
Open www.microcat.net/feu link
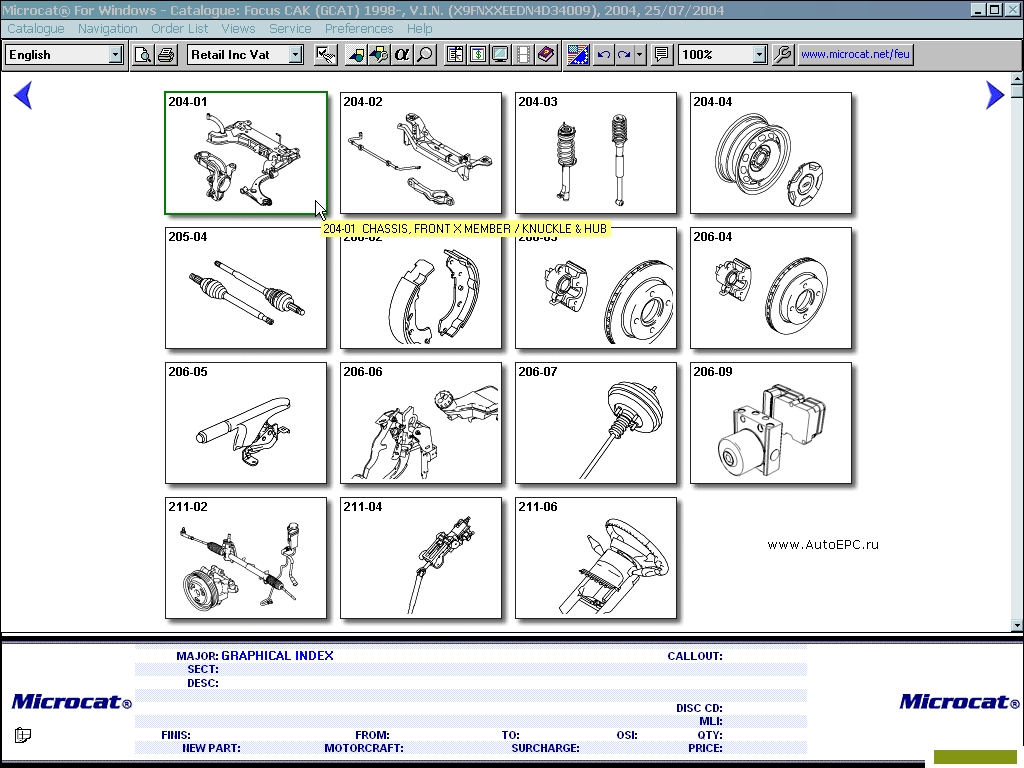click(855, 54)
